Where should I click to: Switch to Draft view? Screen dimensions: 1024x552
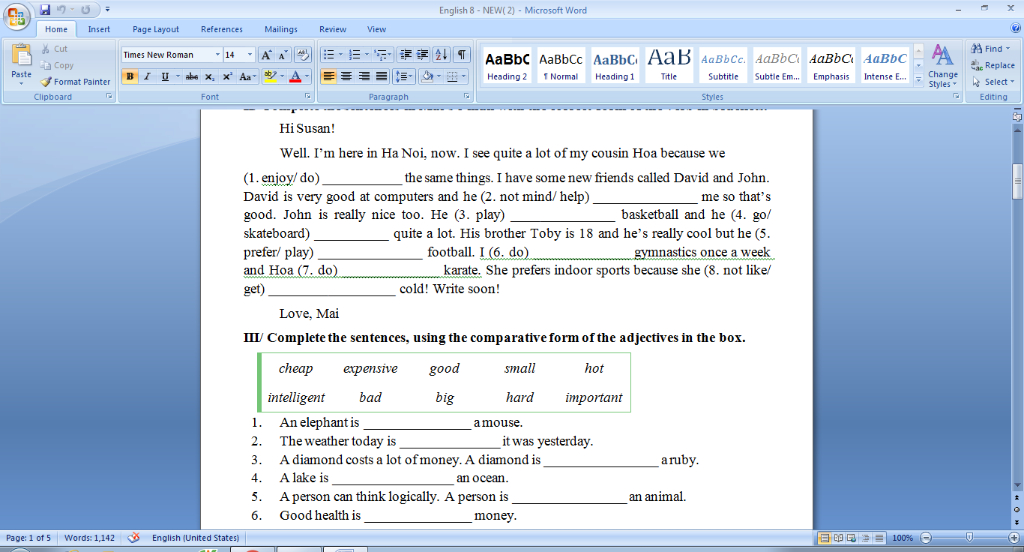tap(879, 538)
